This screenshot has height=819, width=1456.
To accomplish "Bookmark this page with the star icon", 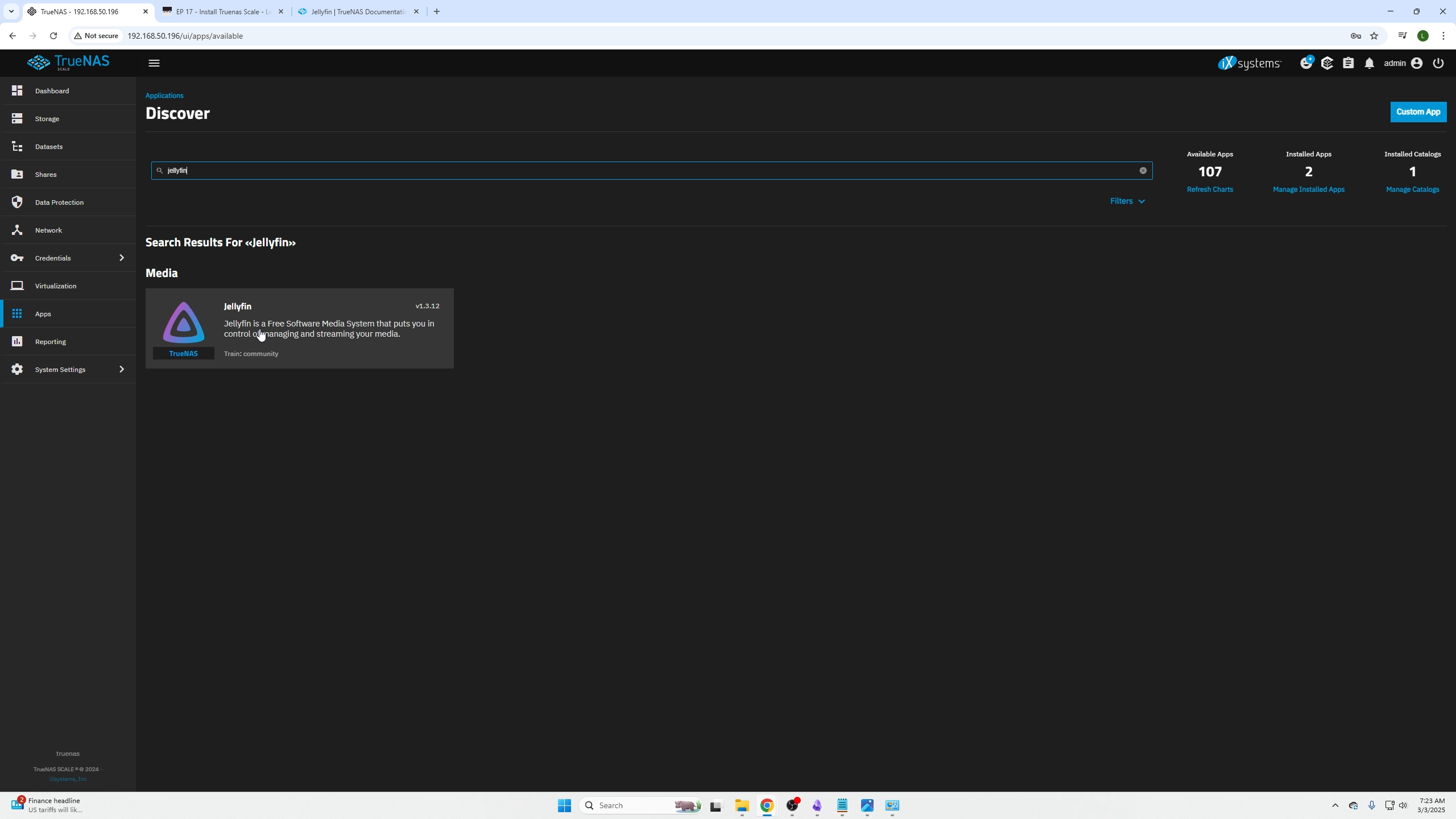I will (1374, 36).
